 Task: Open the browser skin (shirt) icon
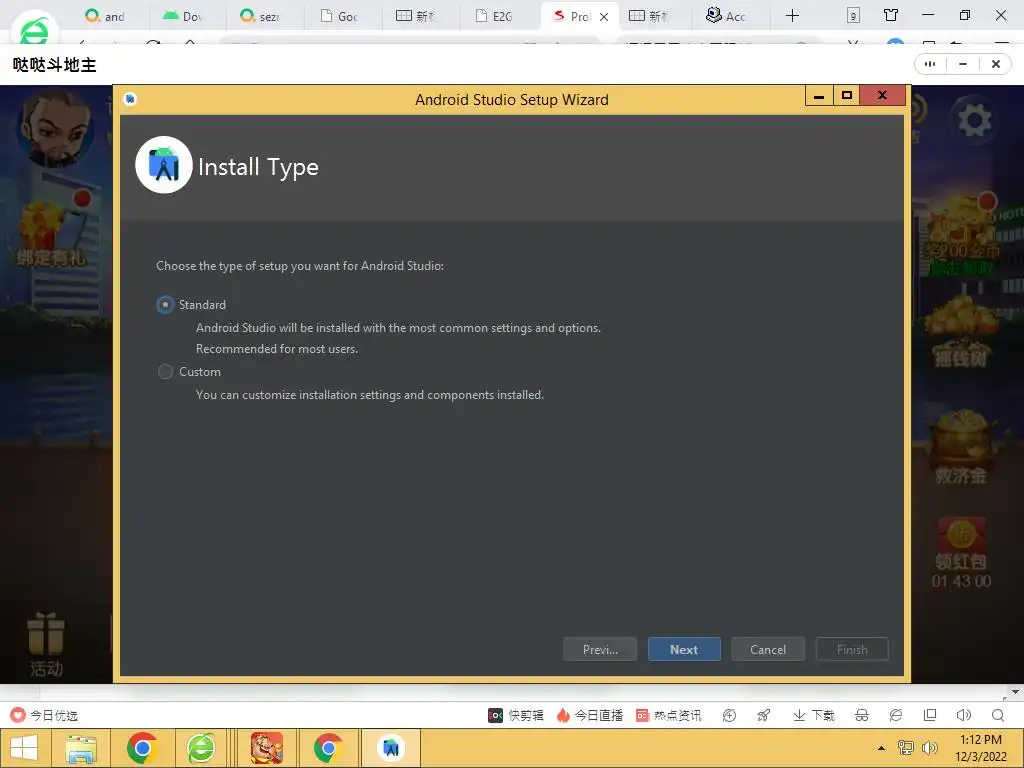(x=891, y=15)
